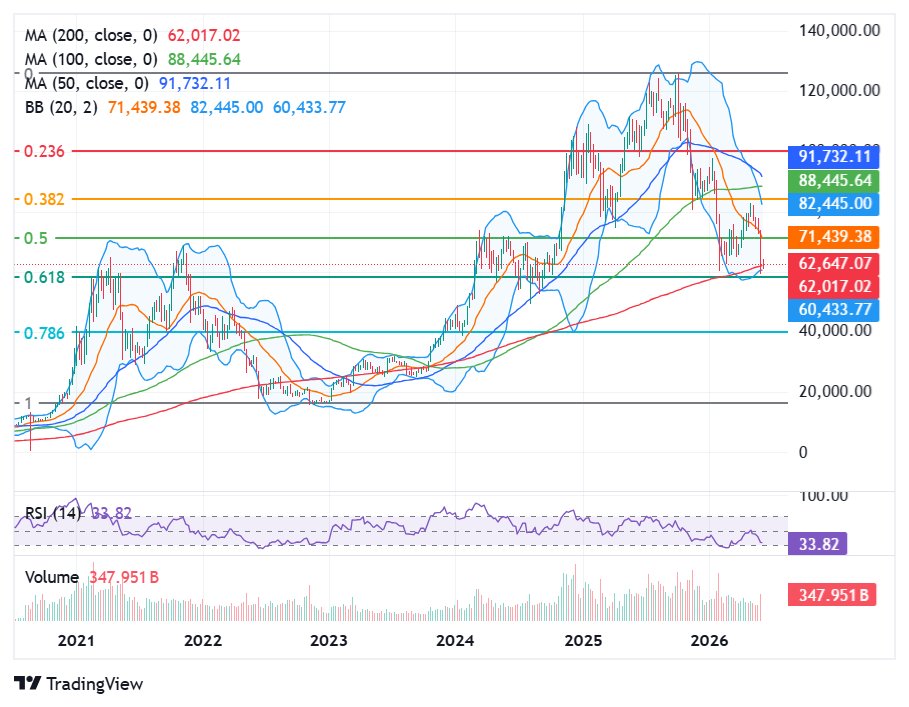Select the MA (100, close, 0) legend
Viewport: 909px width, 707px height.
(91, 59)
